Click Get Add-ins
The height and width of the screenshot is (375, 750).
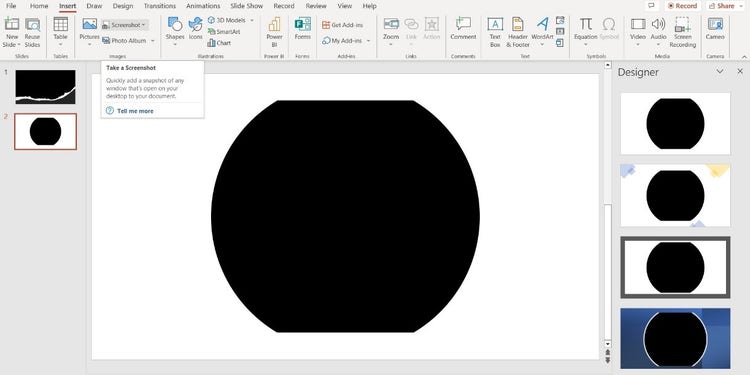tap(342, 25)
